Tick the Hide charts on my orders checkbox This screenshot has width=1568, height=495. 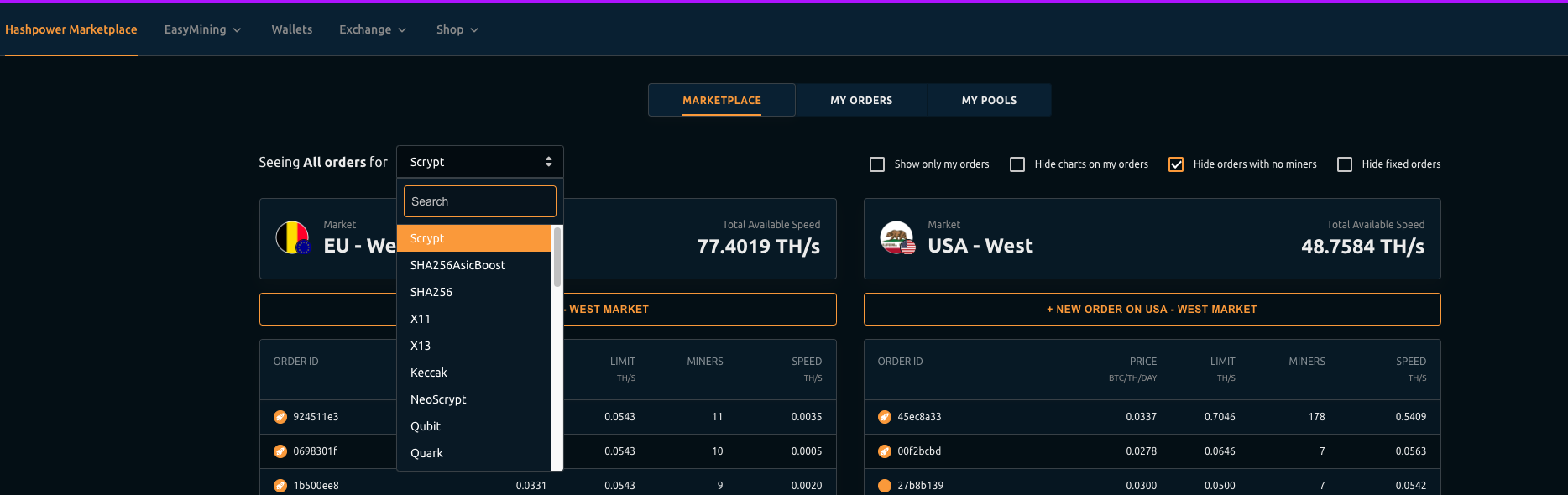(1017, 164)
